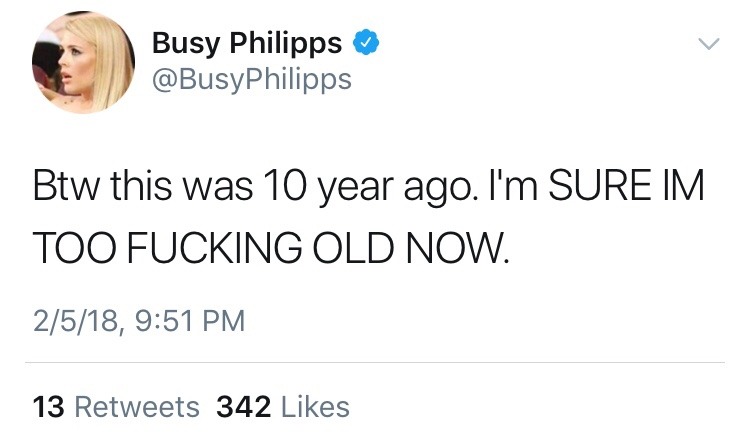This screenshot has height=437, width=736.
Task: Click the number 10 in the tweet
Action: [x=285, y=185]
